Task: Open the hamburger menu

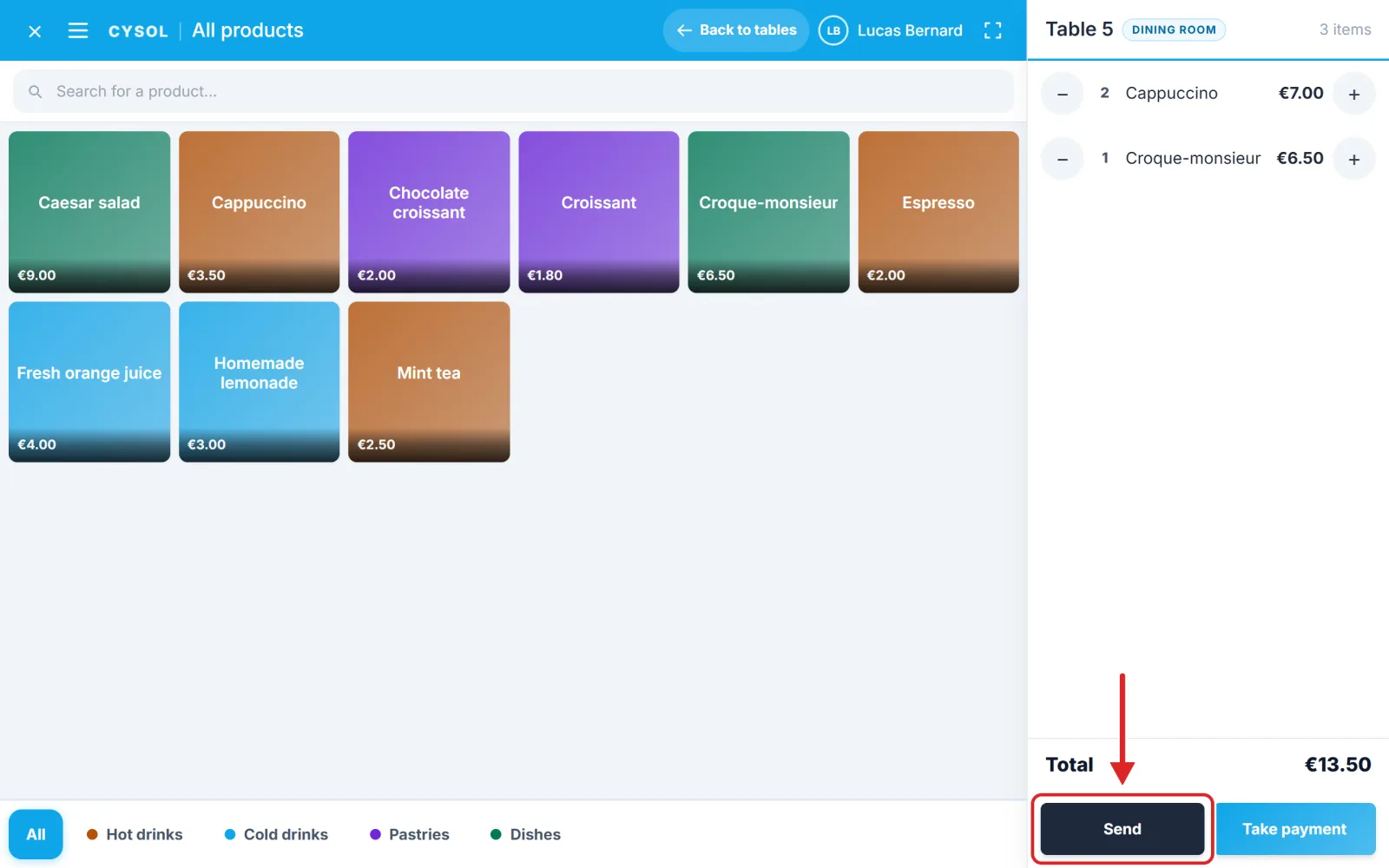Action: point(78,31)
